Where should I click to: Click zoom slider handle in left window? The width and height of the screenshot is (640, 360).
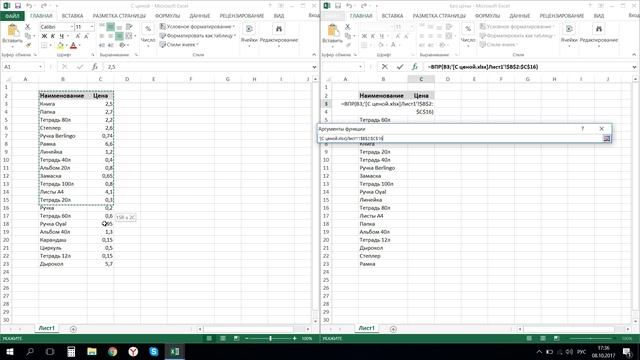point(270,338)
